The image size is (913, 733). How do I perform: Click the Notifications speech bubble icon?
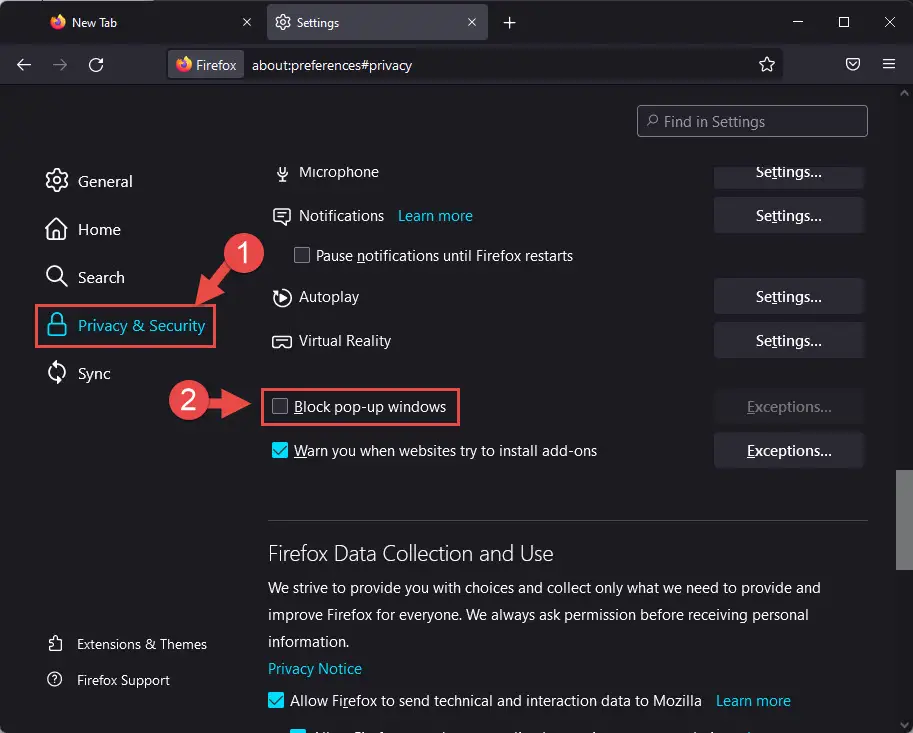click(282, 217)
